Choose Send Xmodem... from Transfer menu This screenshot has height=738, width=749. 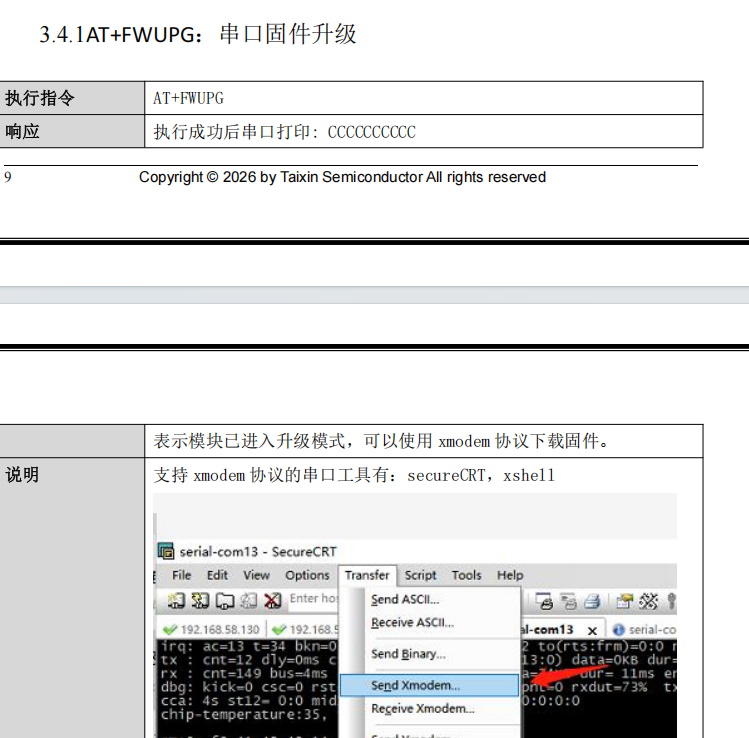pos(416,686)
